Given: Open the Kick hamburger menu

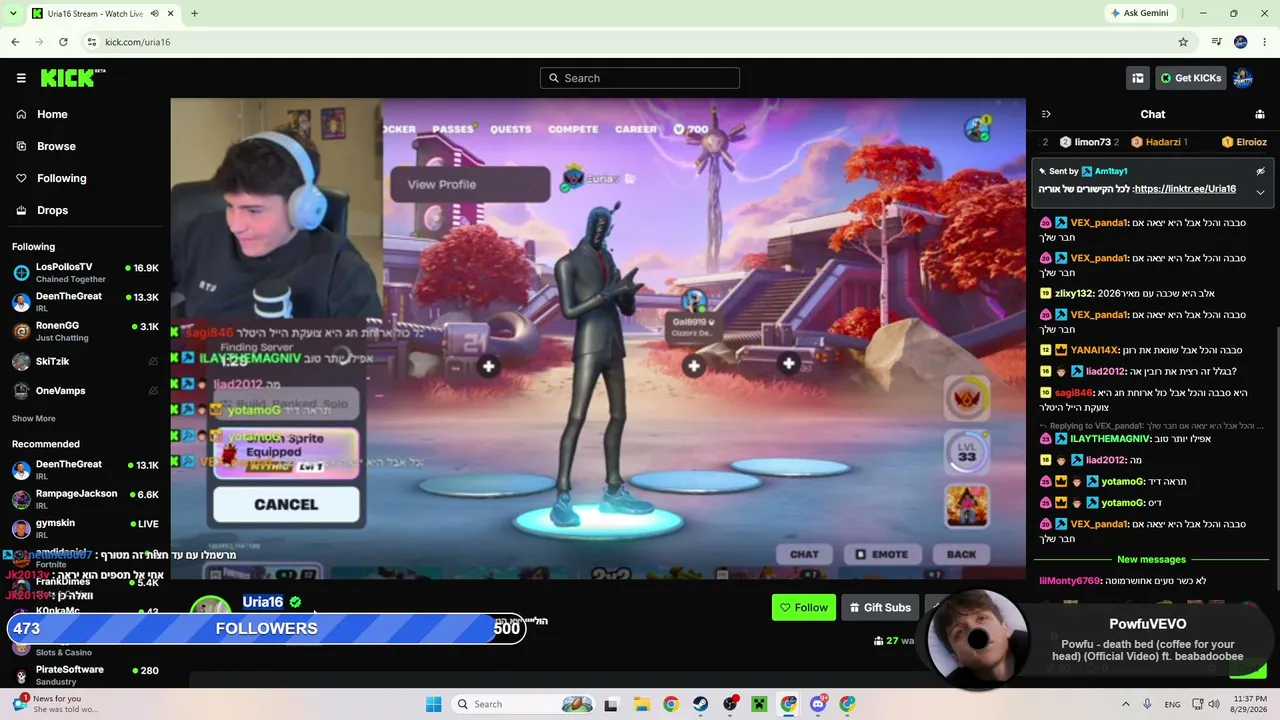Looking at the screenshot, I should 21,78.
